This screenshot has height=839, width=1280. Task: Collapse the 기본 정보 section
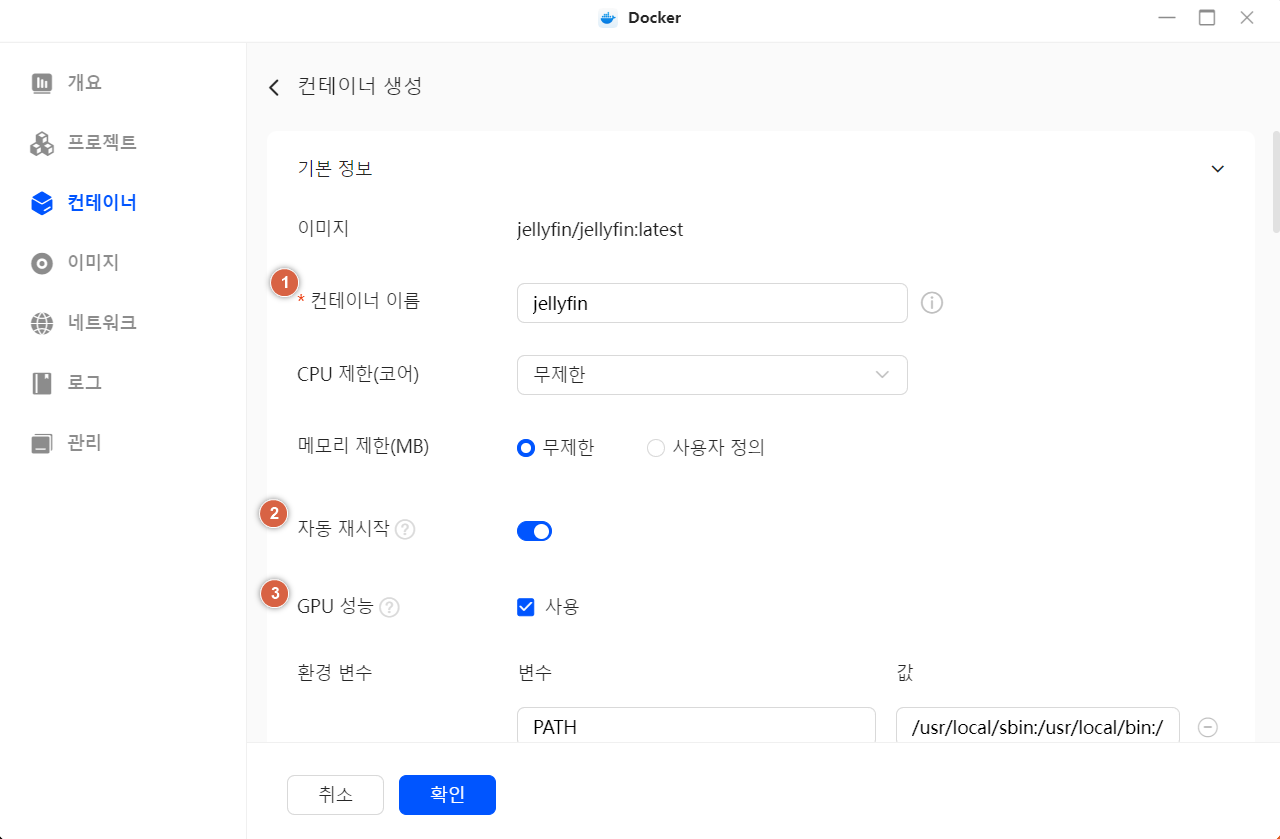1218,168
